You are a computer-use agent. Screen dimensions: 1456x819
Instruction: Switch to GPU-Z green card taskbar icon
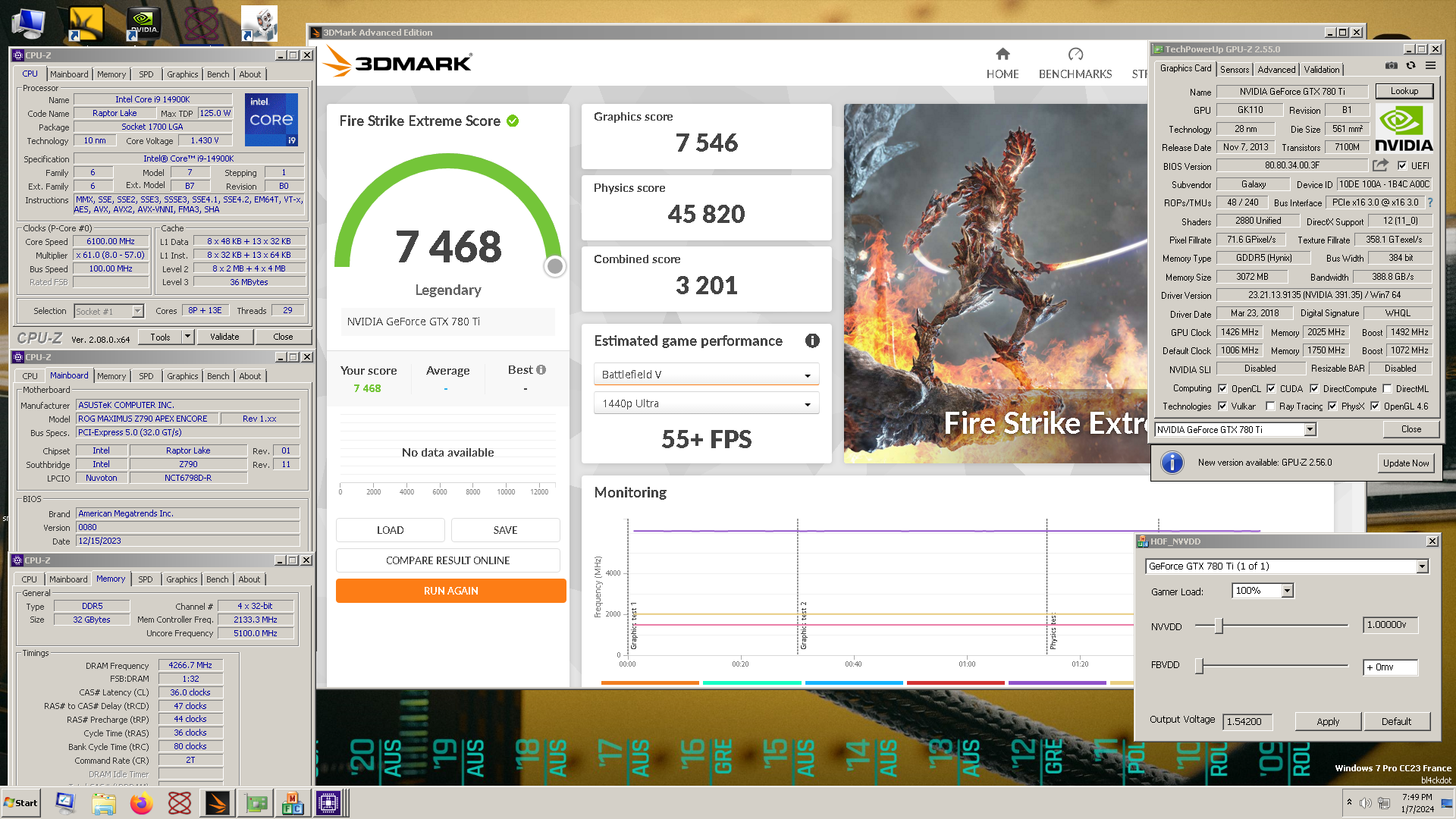click(256, 803)
